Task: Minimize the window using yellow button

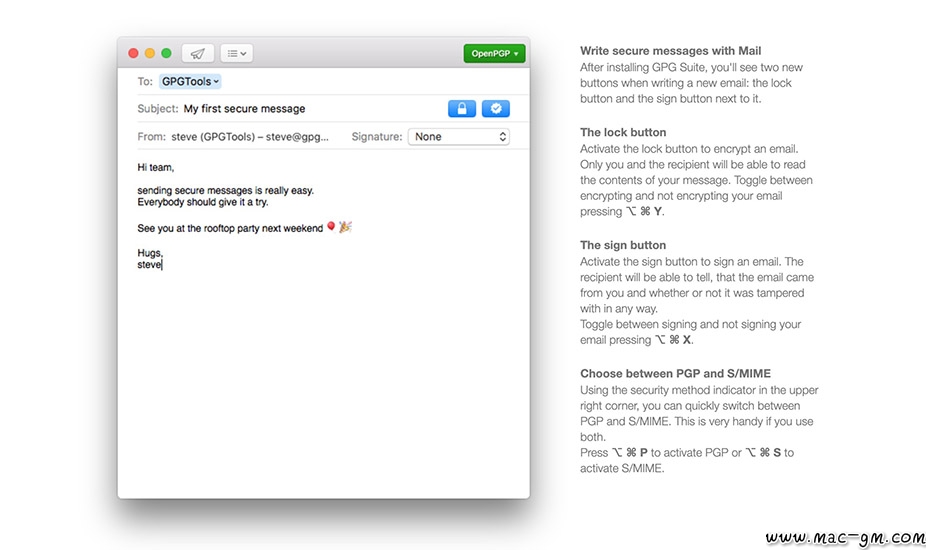Action: click(x=150, y=53)
